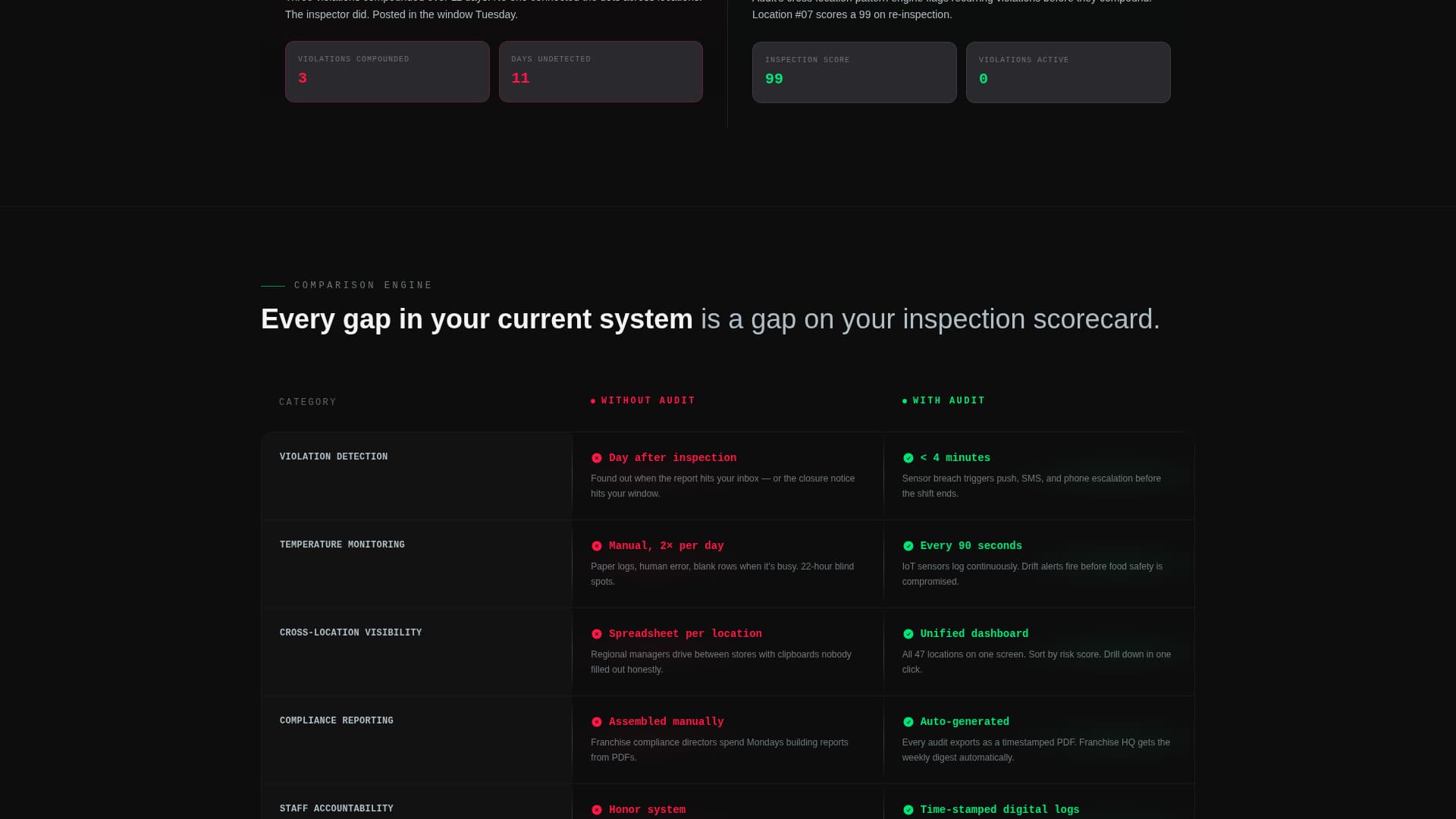Click the COMPLIANCE REPORTING category label
1456x819 pixels.
(x=336, y=720)
